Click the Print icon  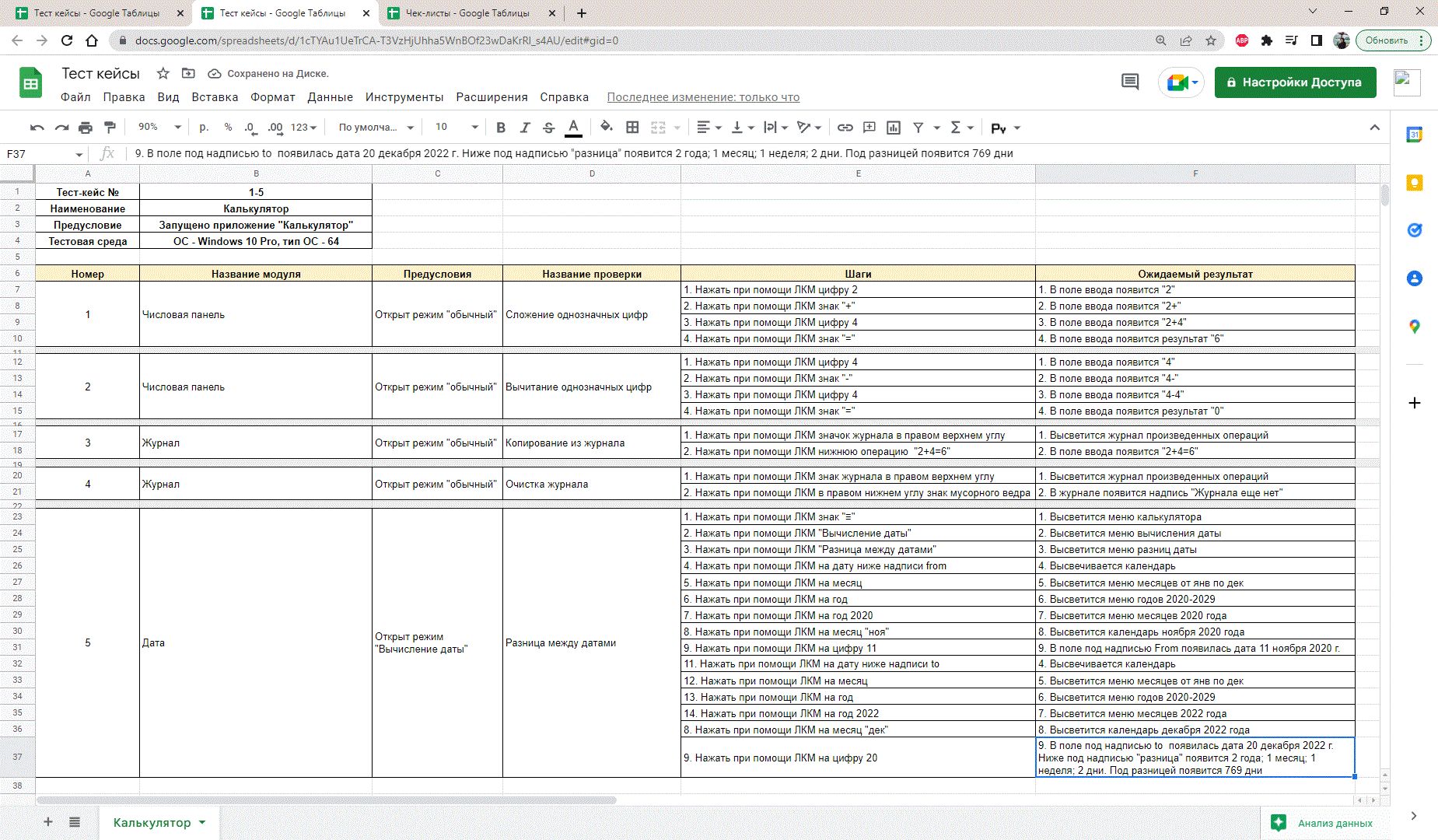(x=86, y=128)
